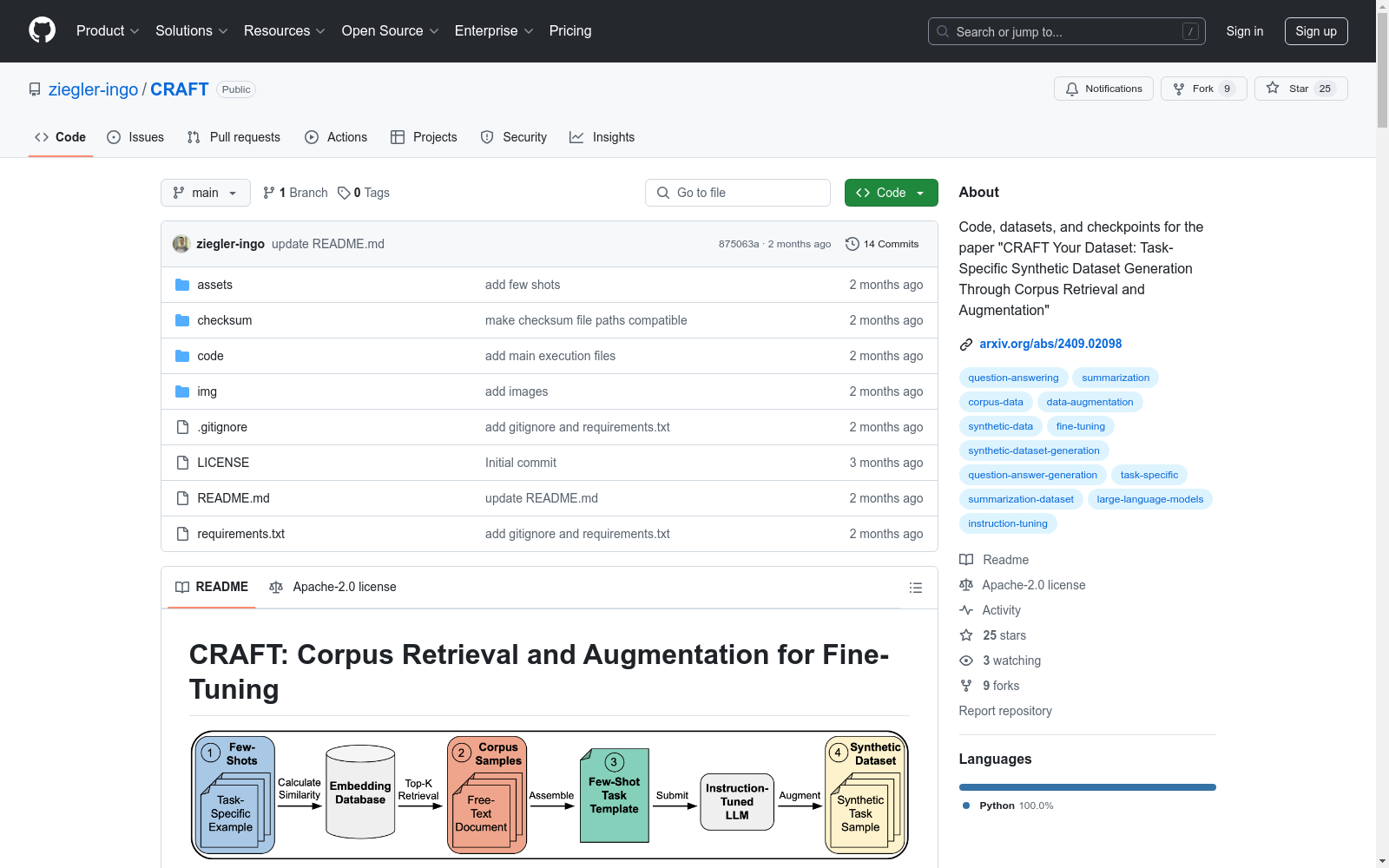
Task: Click the ziegler-ingo avatar image
Action: click(x=181, y=244)
